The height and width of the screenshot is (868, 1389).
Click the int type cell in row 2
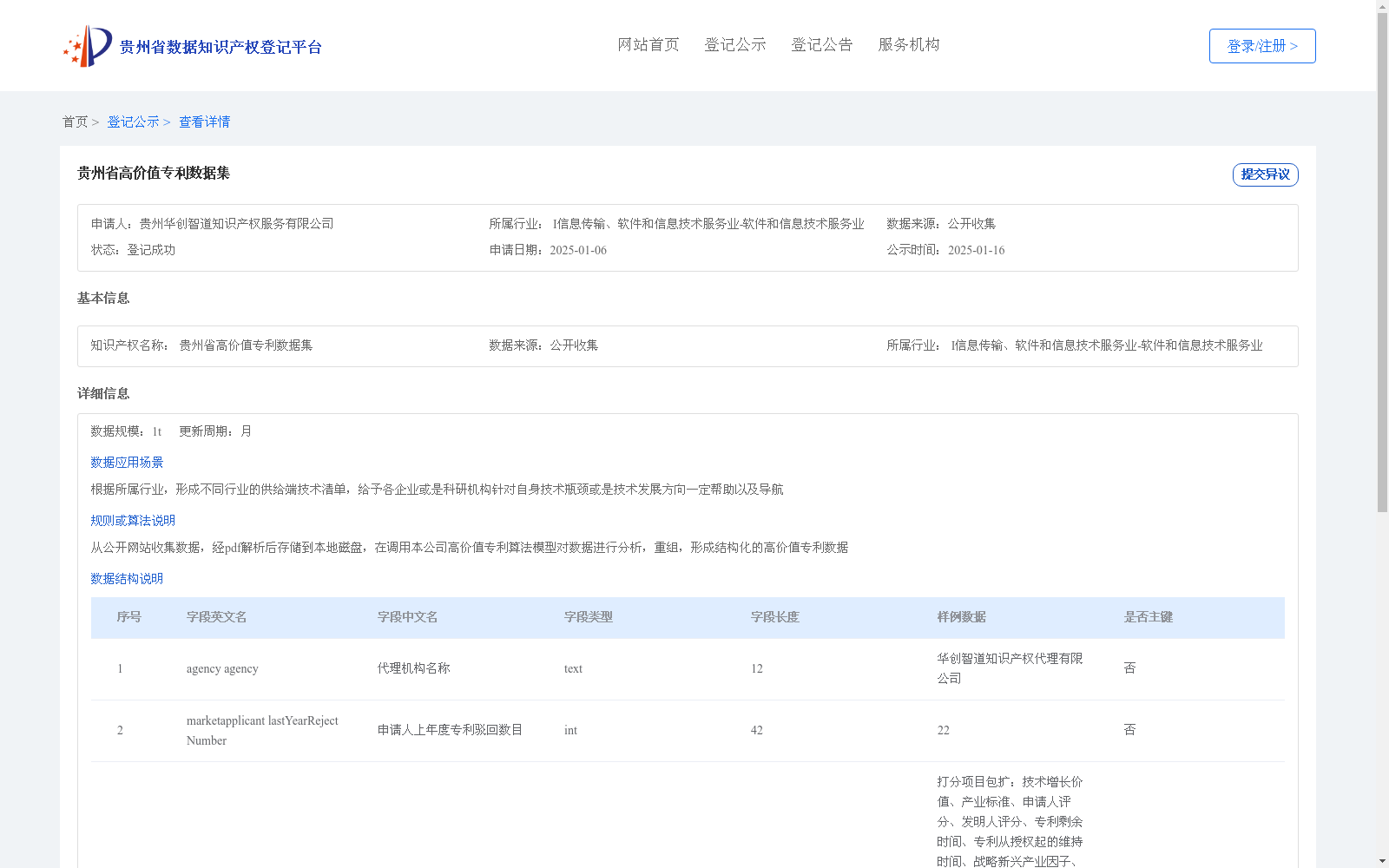pos(570,730)
